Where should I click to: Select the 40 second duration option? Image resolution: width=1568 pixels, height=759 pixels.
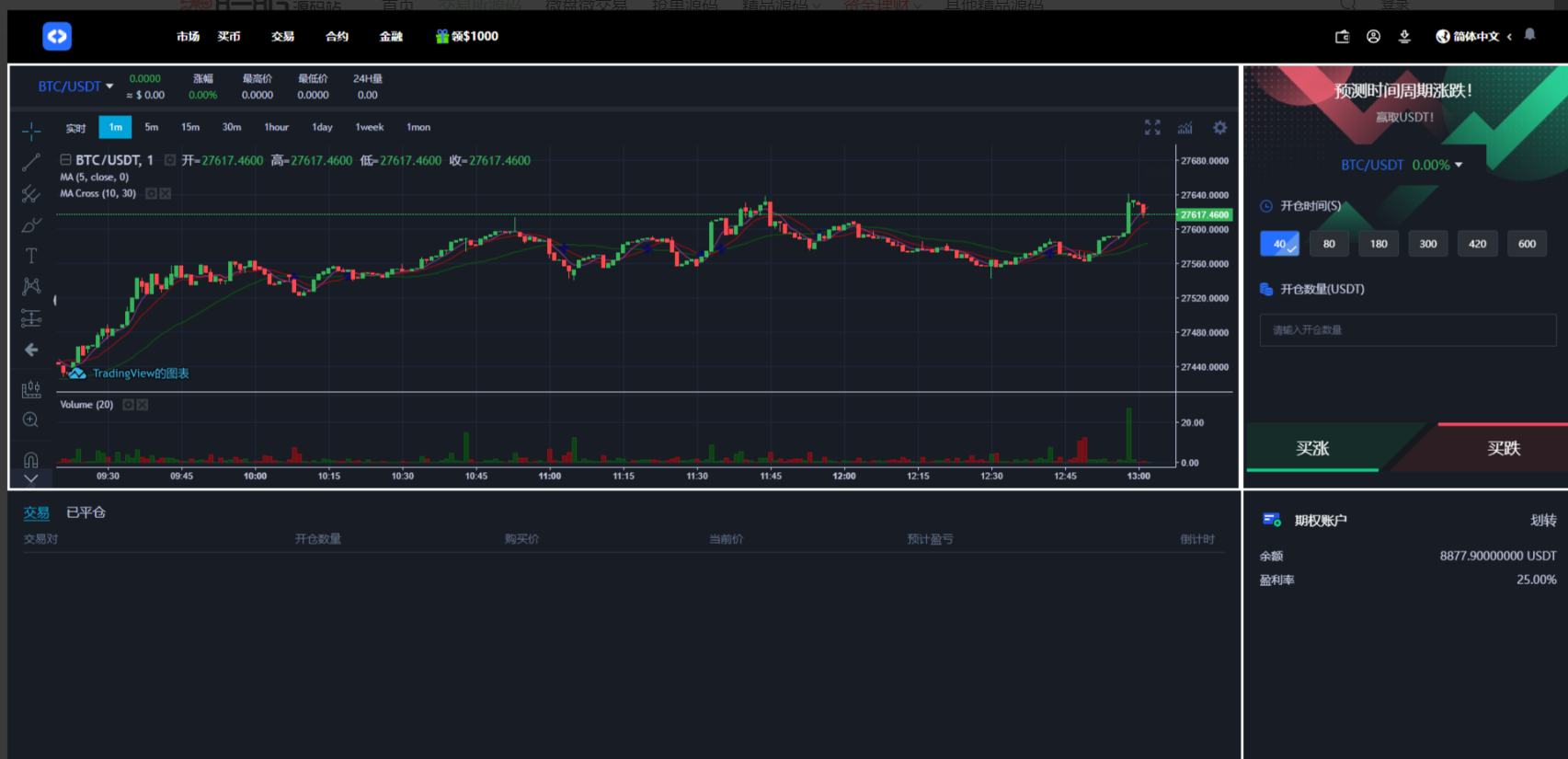pos(1279,244)
